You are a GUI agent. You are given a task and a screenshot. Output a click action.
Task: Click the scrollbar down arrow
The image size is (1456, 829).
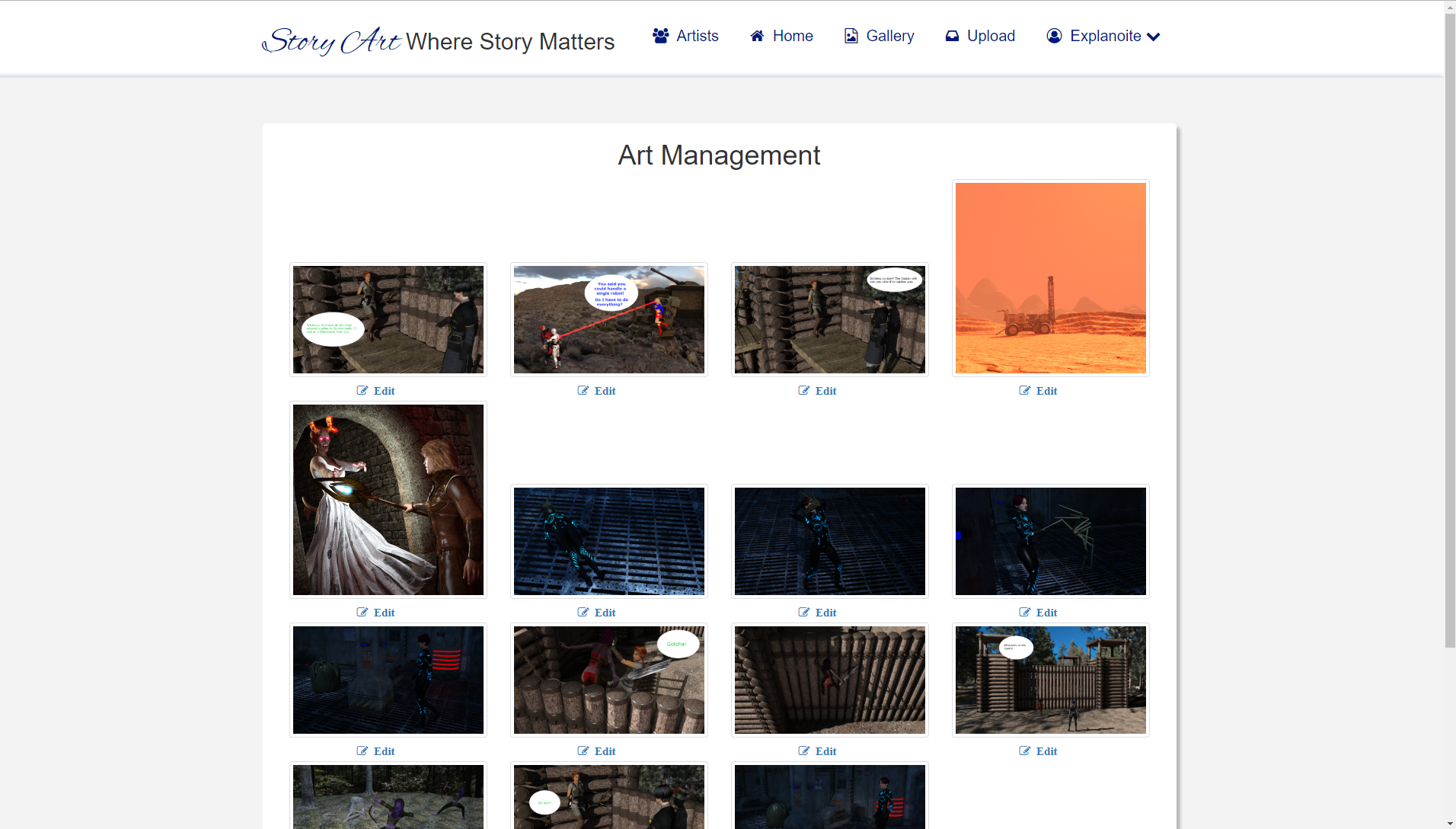click(x=1450, y=823)
